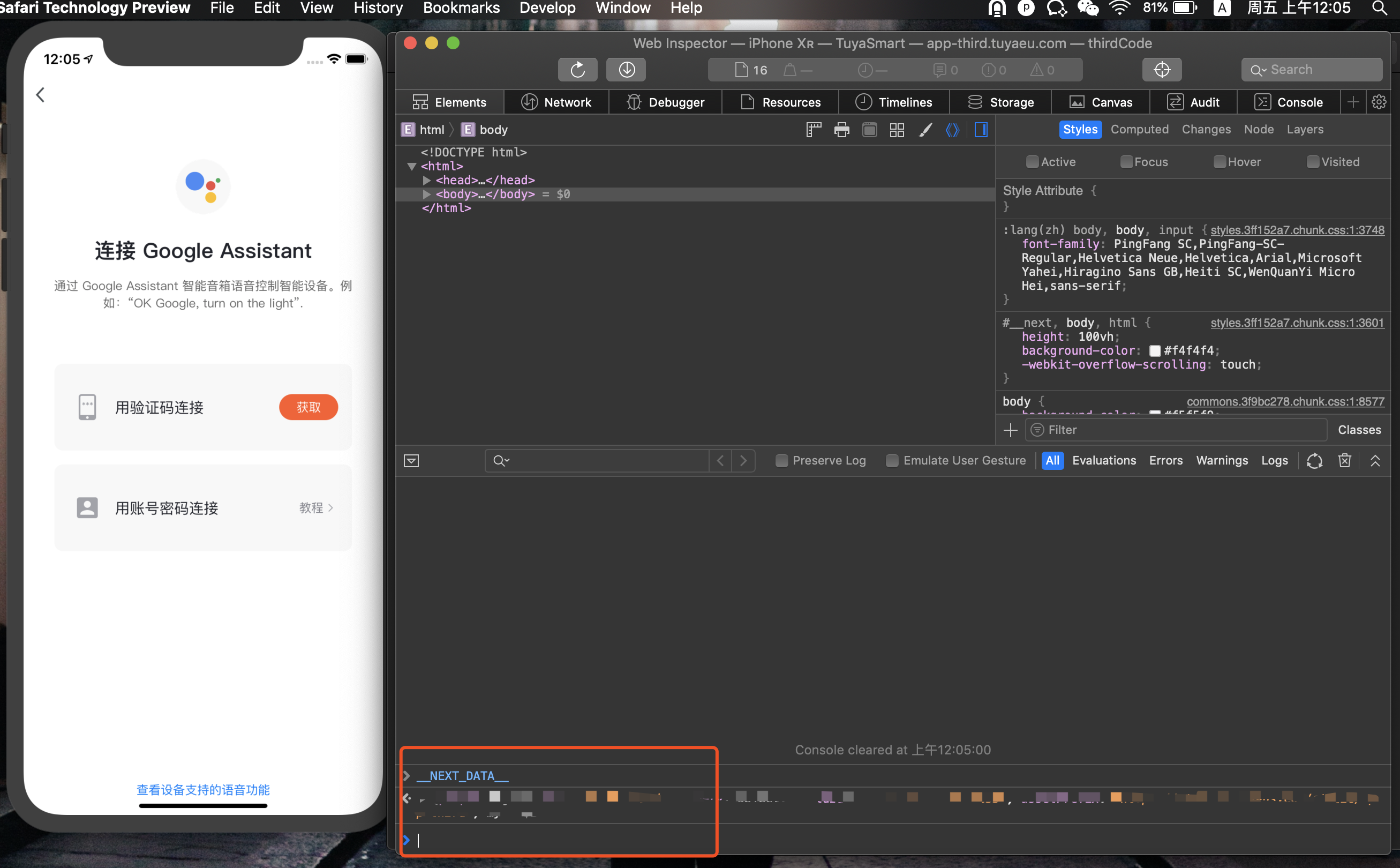1400x868 pixels.
Task: Click the styles Filter input field
Action: point(1176,430)
